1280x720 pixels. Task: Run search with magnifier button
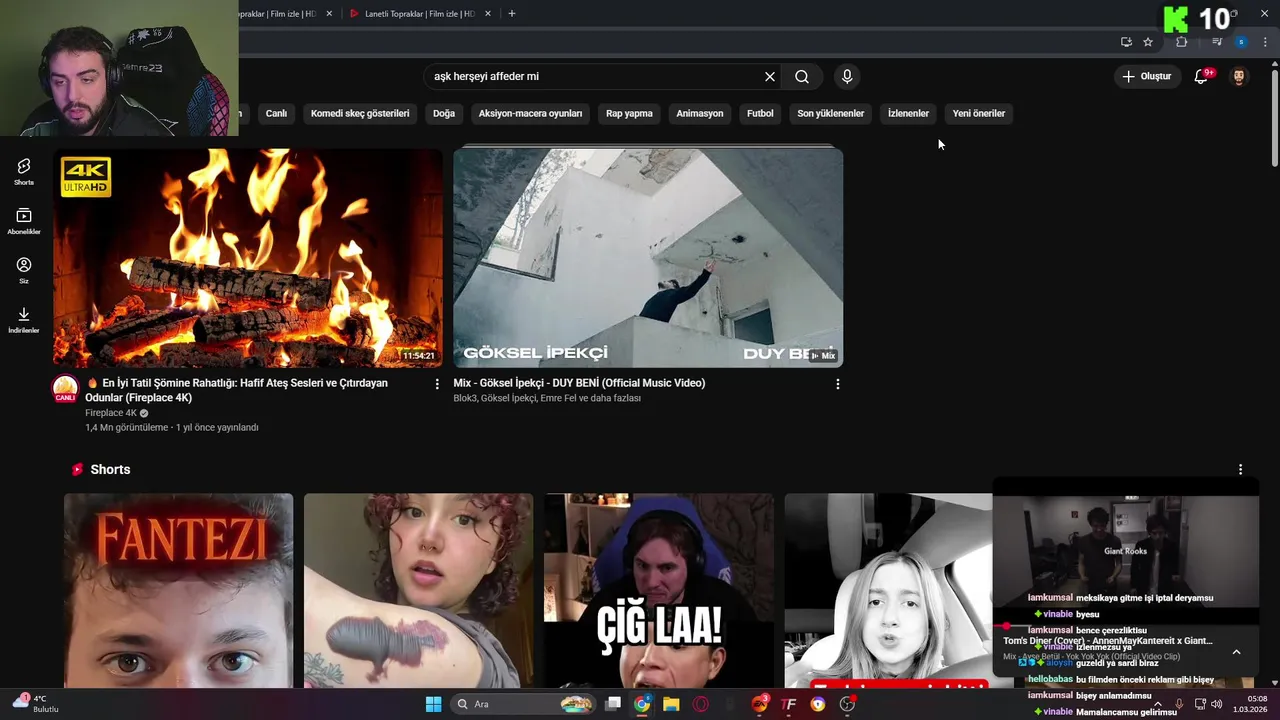point(802,76)
